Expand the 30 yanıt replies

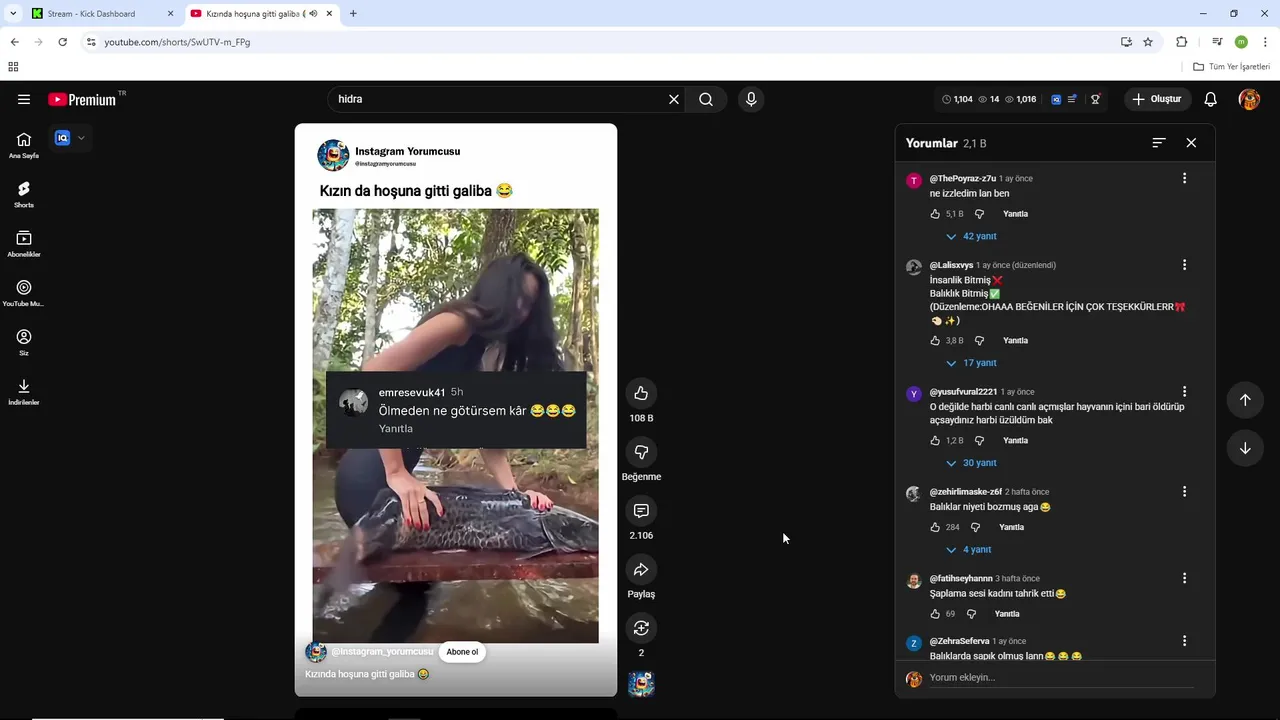coord(972,463)
